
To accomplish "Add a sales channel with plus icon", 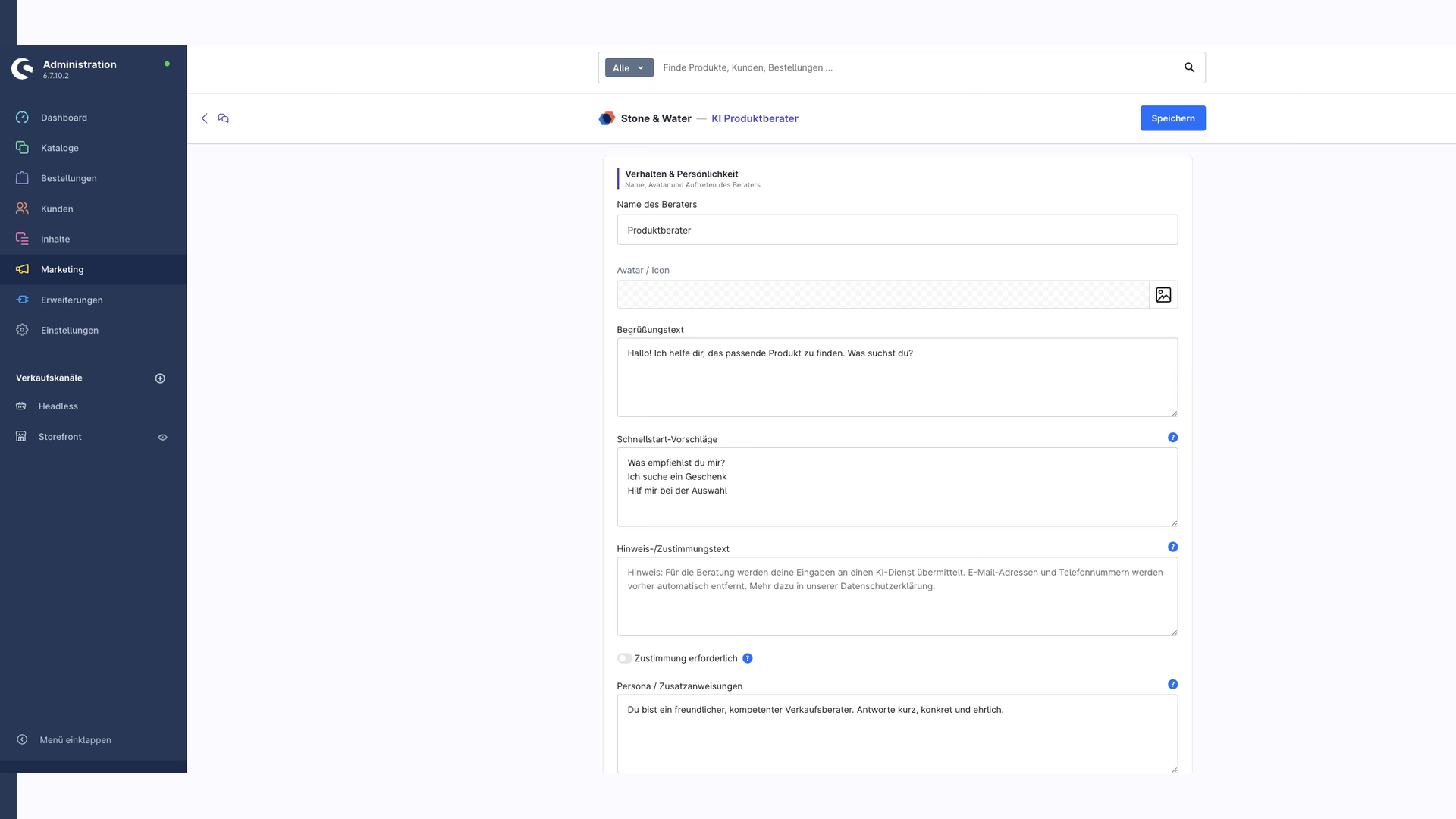I will (160, 378).
